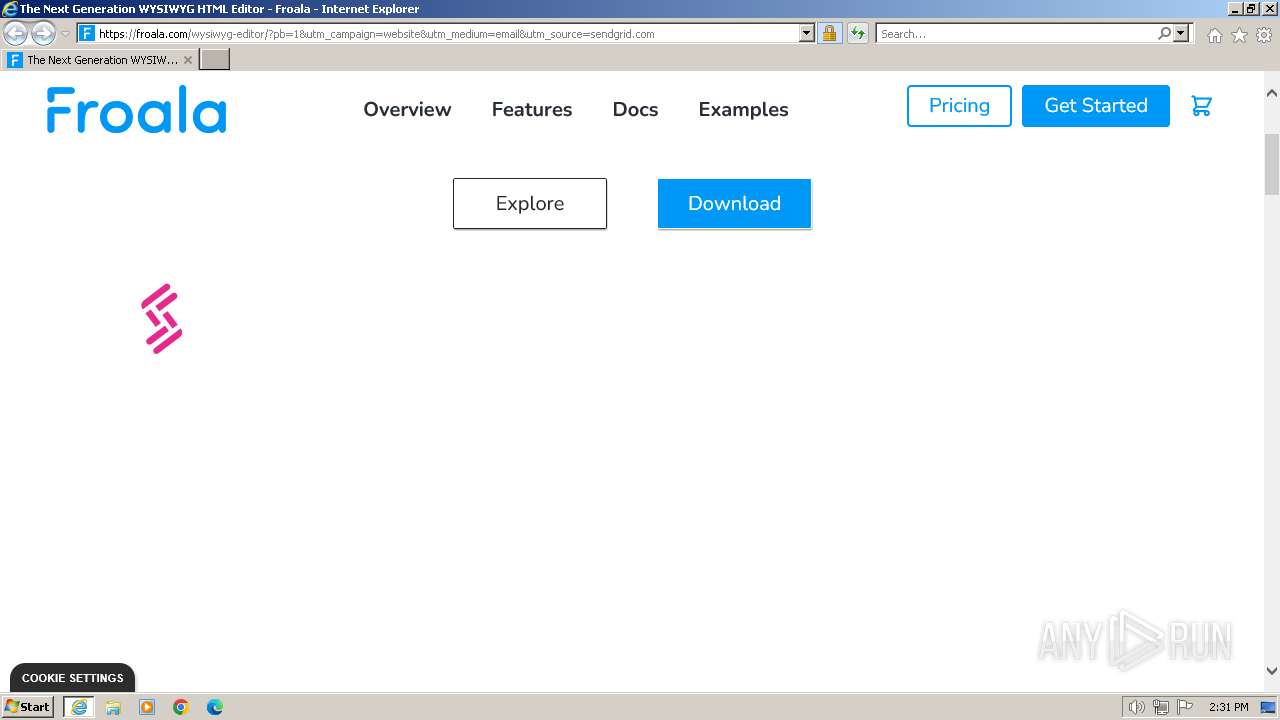Image resolution: width=1280 pixels, height=720 pixels.
Task: Open Favorites star icon
Action: point(1239,35)
